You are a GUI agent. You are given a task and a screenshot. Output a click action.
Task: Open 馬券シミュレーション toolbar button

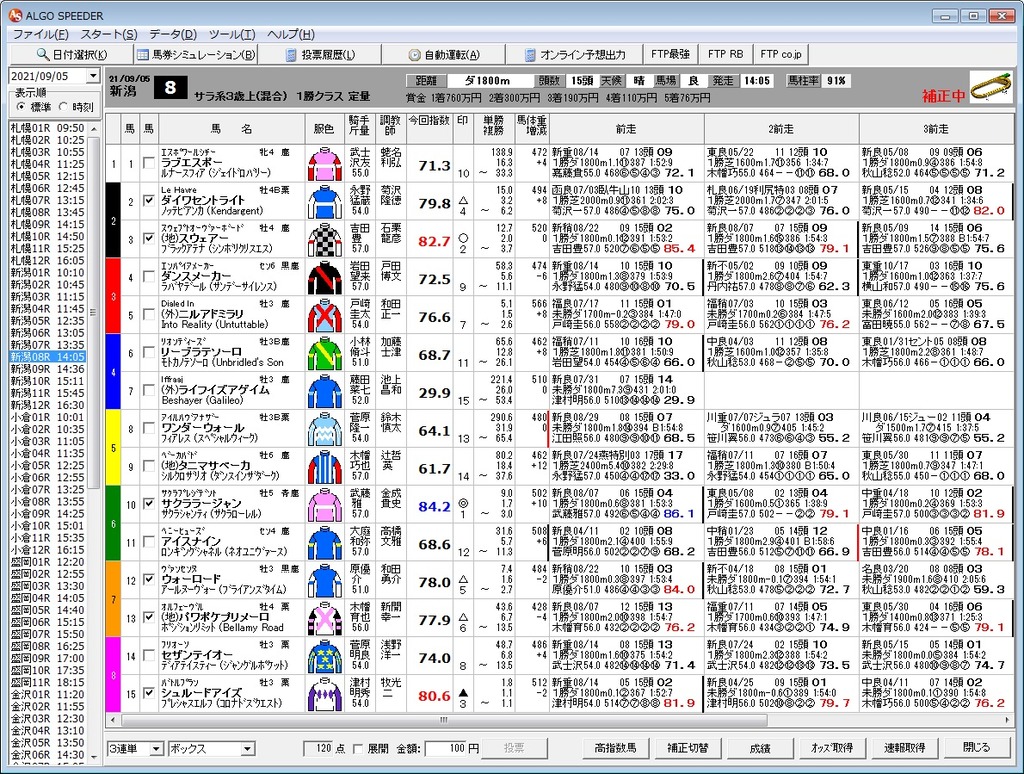coord(195,55)
